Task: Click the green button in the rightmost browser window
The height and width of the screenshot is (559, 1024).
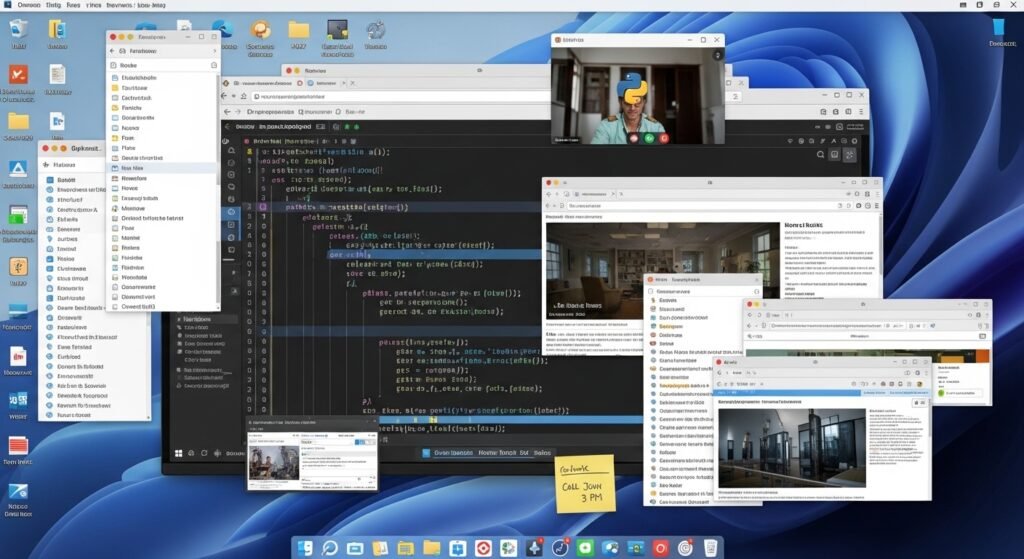Action: [x=942, y=393]
